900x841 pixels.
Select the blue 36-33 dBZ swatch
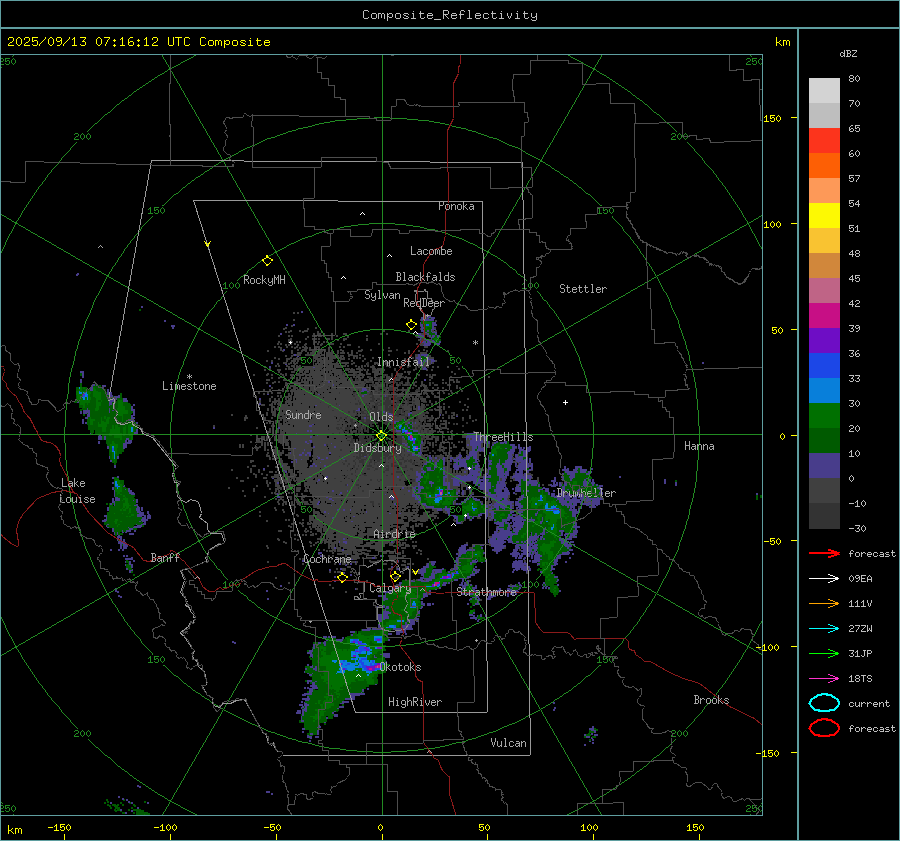point(824,366)
